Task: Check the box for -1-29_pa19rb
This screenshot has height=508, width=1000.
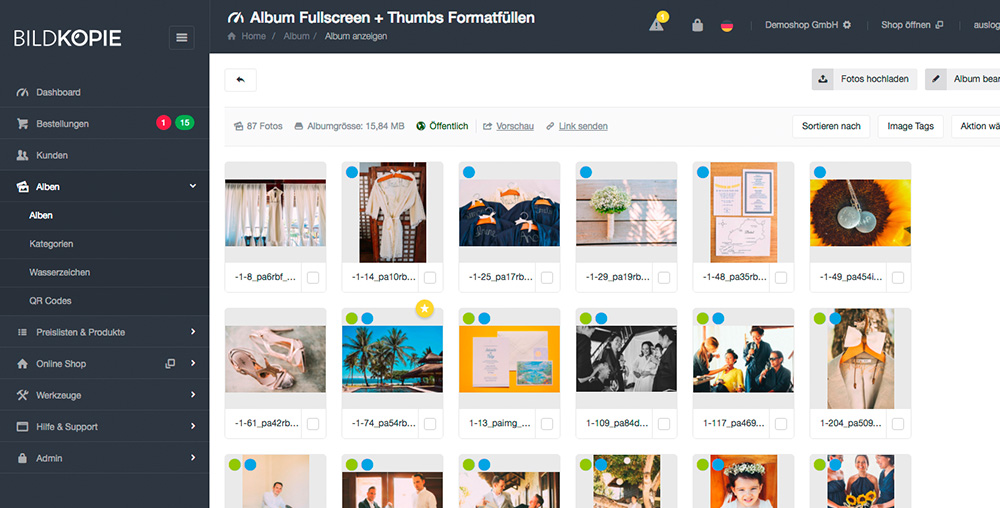Action: coord(664,278)
